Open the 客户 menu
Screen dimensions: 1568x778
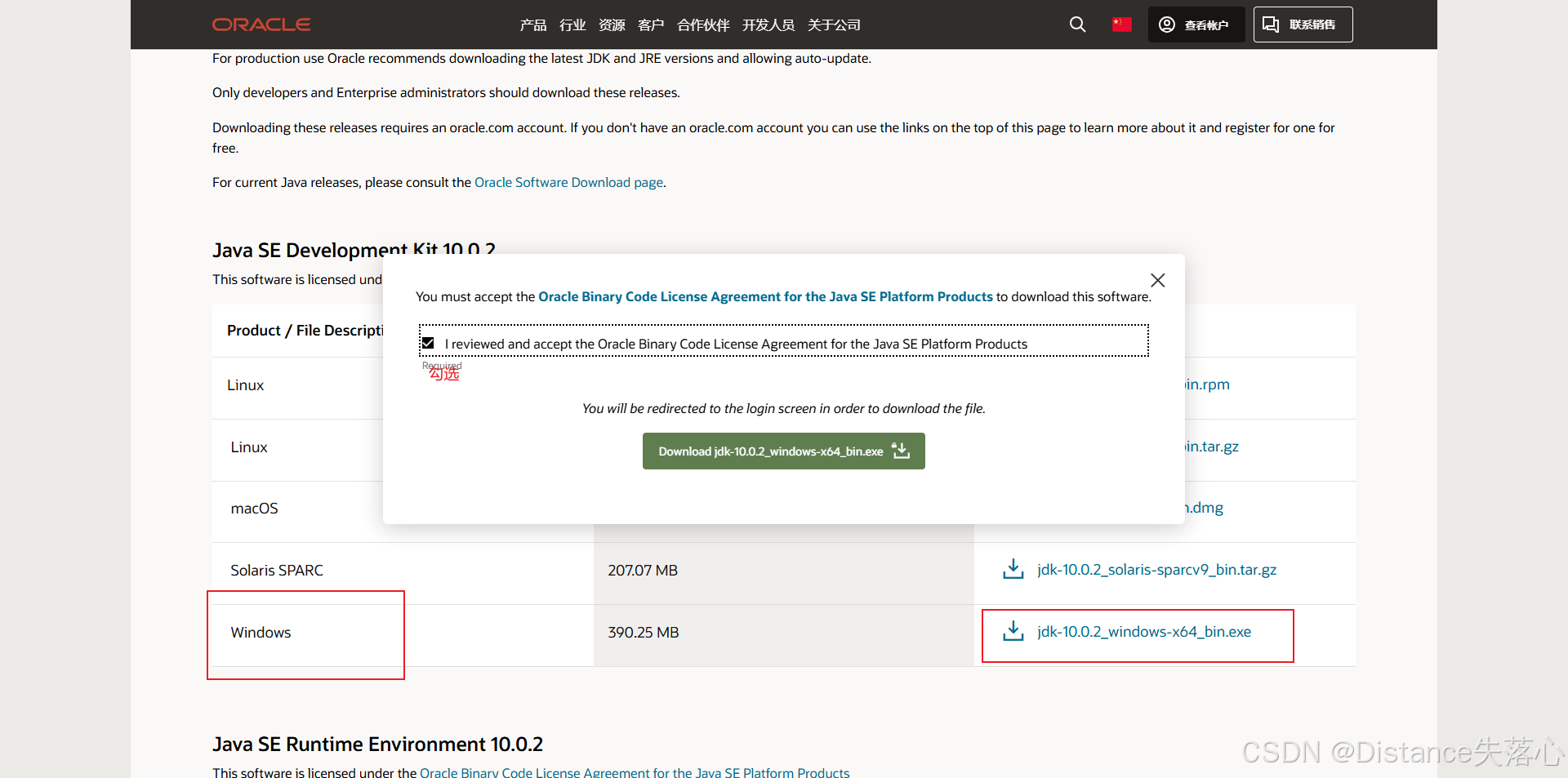click(x=651, y=25)
